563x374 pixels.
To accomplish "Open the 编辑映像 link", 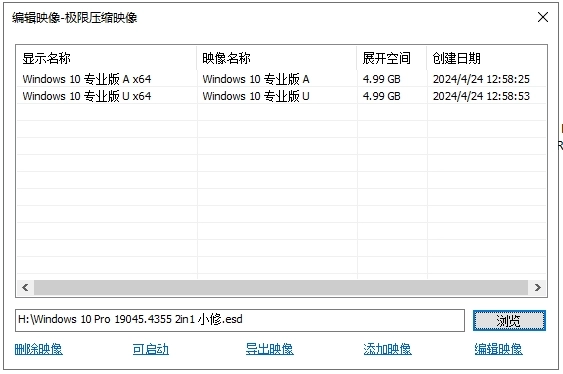I will (498, 349).
